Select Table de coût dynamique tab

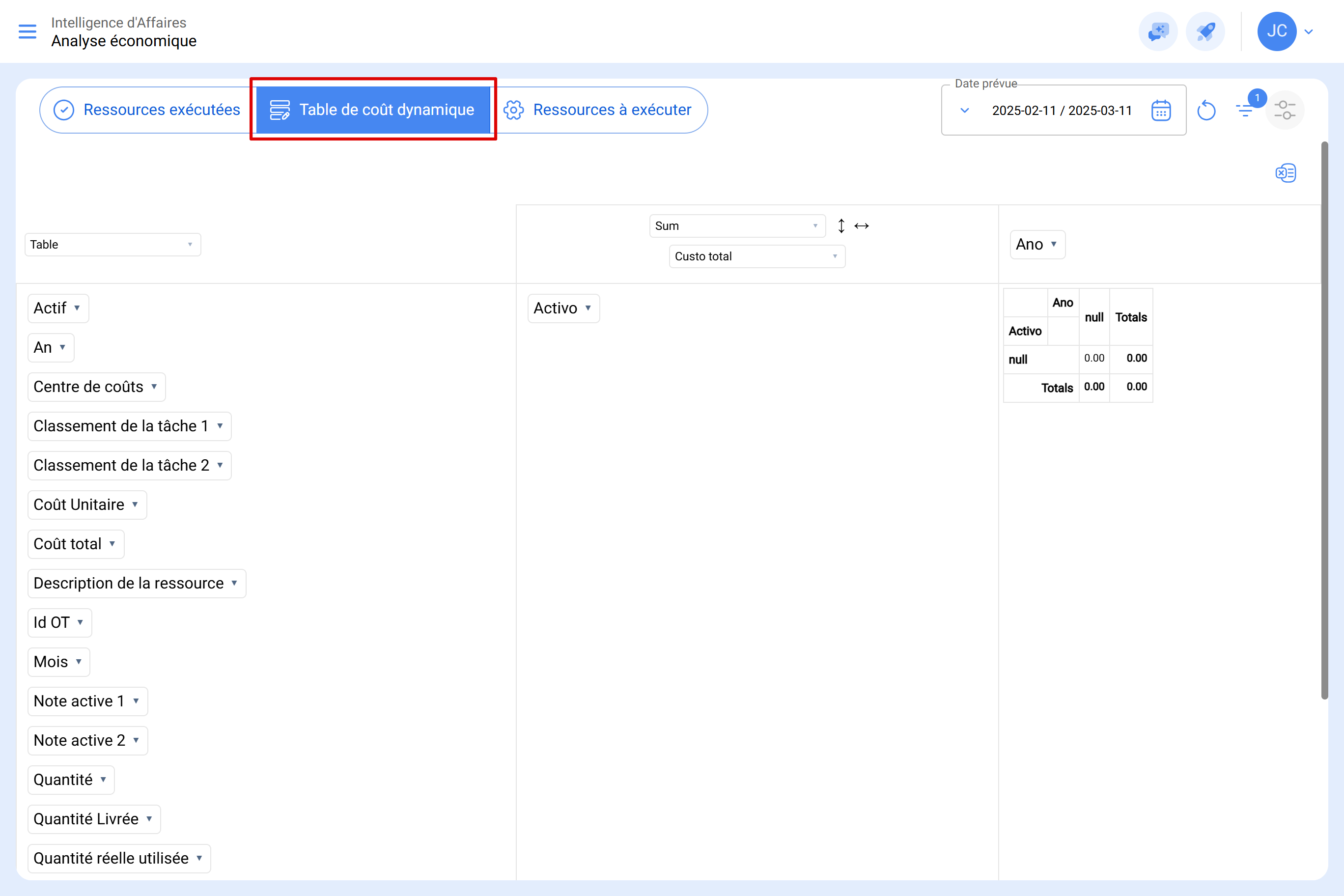click(x=372, y=110)
